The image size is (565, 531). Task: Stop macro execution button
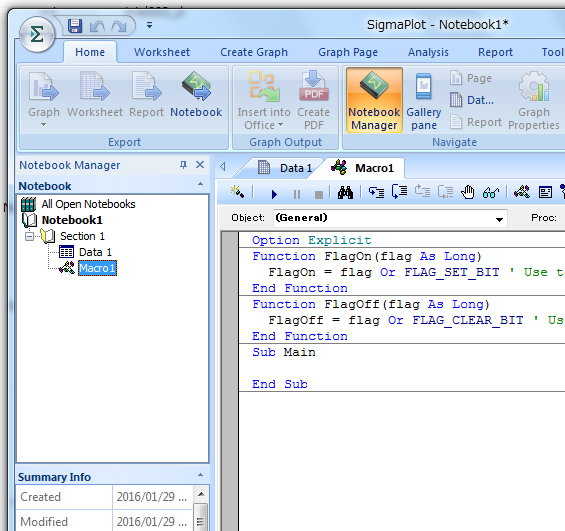point(319,195)
